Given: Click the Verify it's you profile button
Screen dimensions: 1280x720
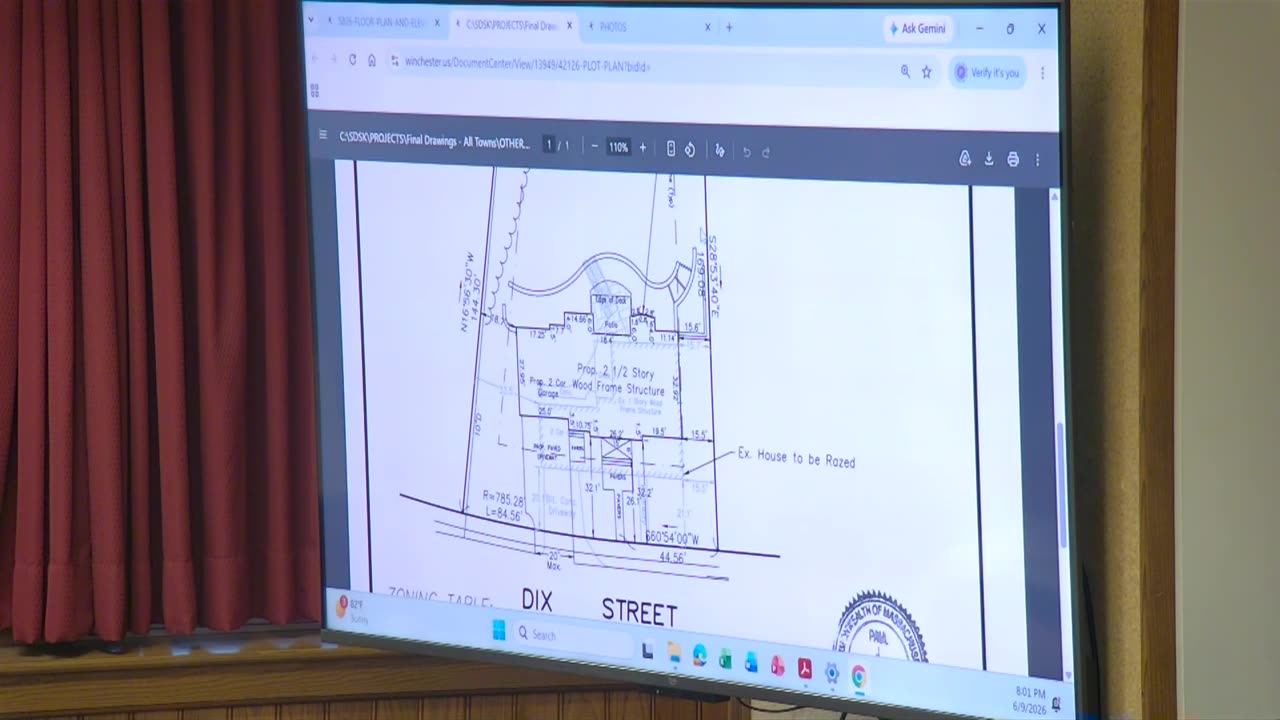Looking at the screenshot, I should click(x=987, y=73).
